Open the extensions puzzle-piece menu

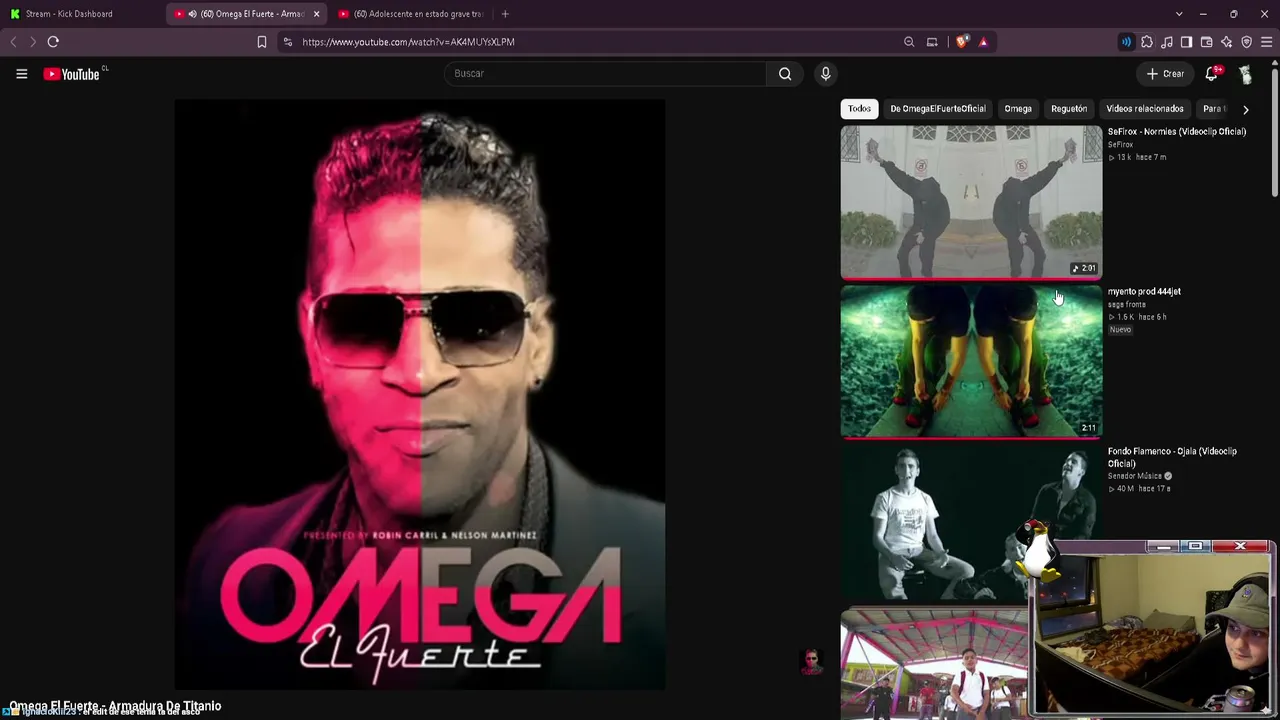pyautogui.click(x=1147, y=42)
